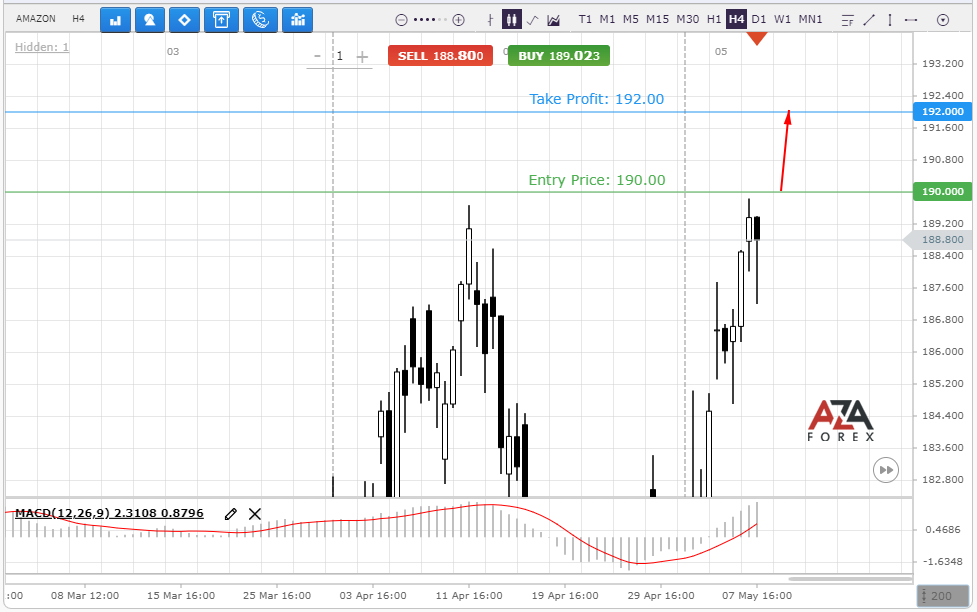Select the horizontal line drawing tool

(911, 20)
